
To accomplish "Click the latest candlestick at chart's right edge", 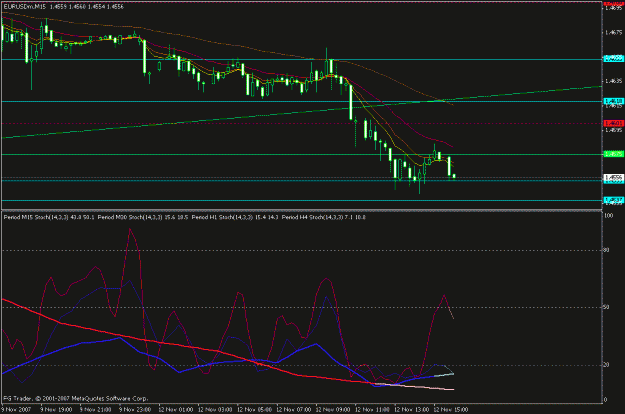I will 454,176.
